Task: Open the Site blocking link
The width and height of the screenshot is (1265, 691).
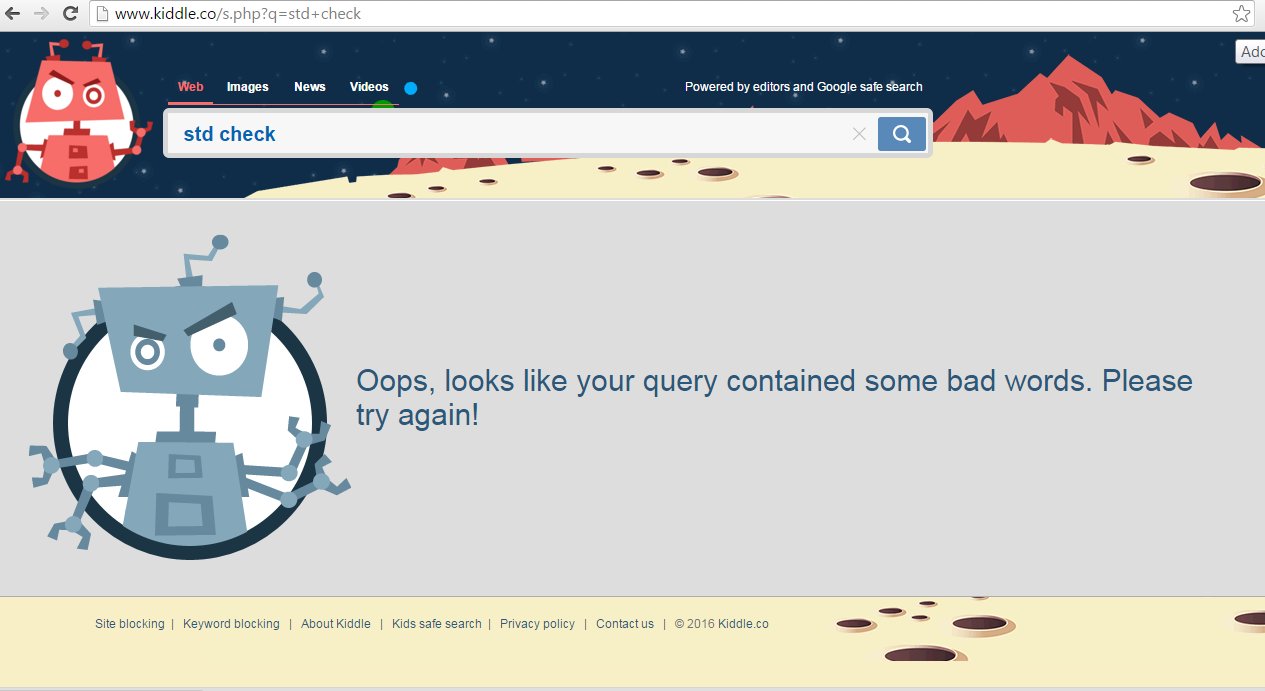Action: click(130, 624)
